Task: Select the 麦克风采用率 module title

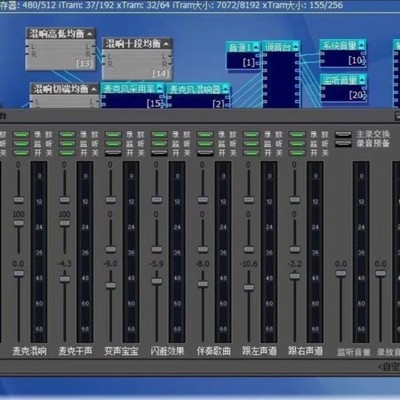Action: (129, 89)
